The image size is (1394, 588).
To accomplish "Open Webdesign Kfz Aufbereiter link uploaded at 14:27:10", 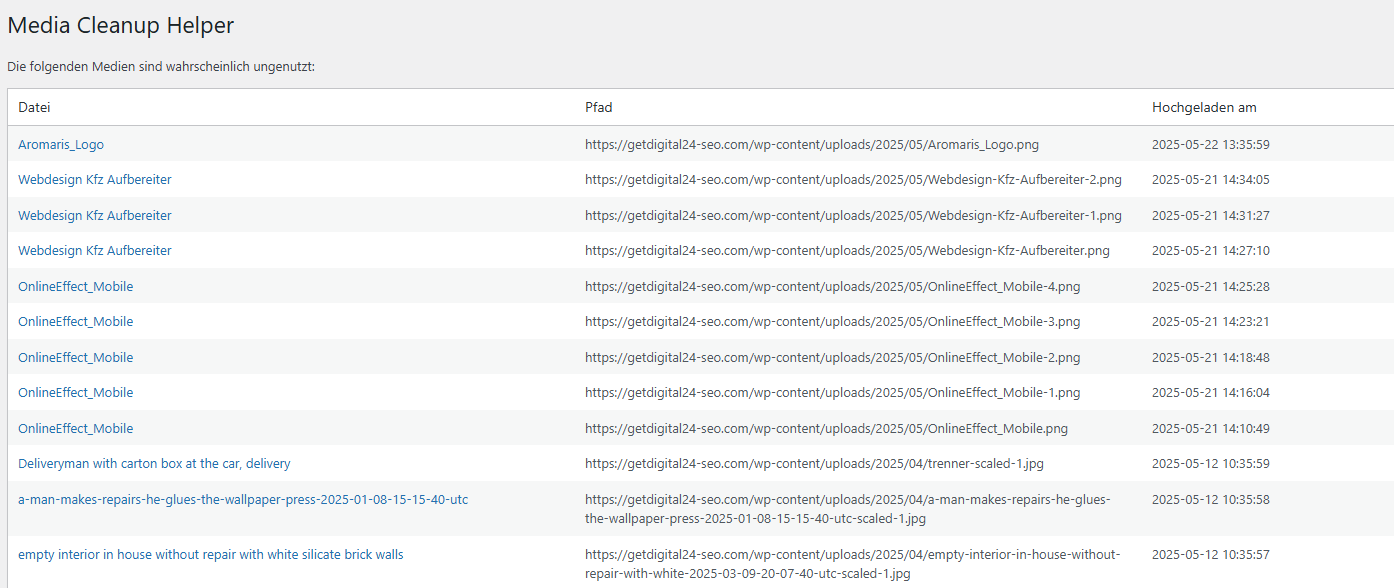I will (x=95, y=251).
